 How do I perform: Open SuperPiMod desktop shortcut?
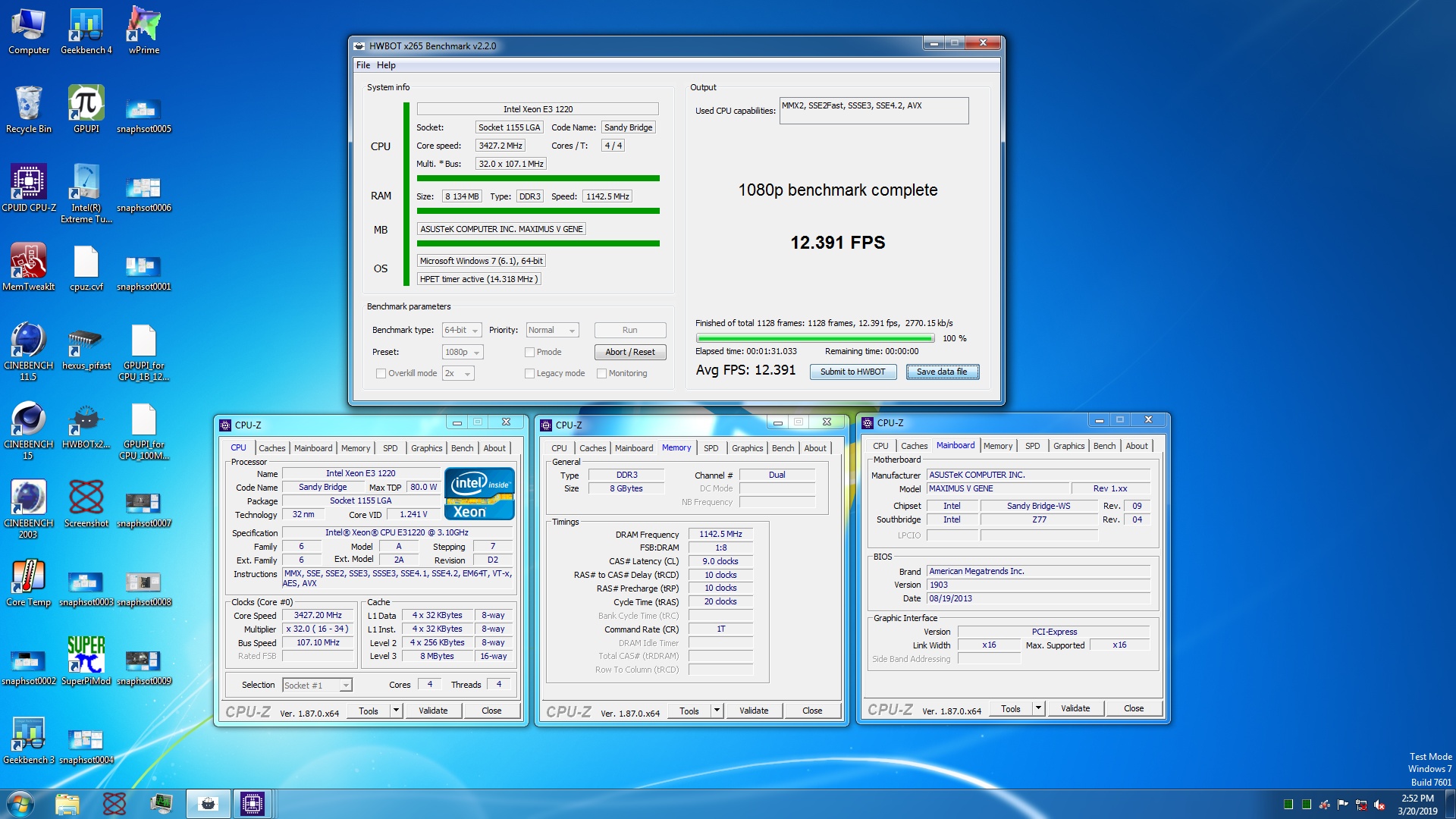[x=86, y=662]
